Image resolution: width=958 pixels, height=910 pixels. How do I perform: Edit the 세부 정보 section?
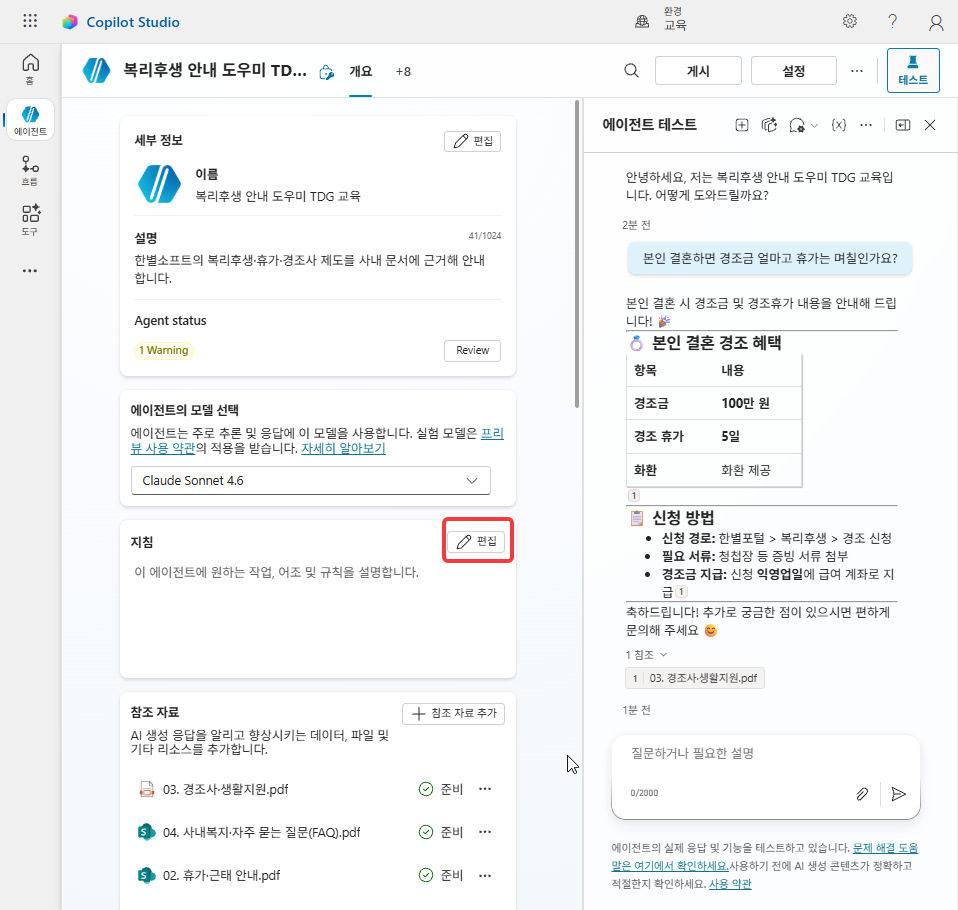(472, 141)
